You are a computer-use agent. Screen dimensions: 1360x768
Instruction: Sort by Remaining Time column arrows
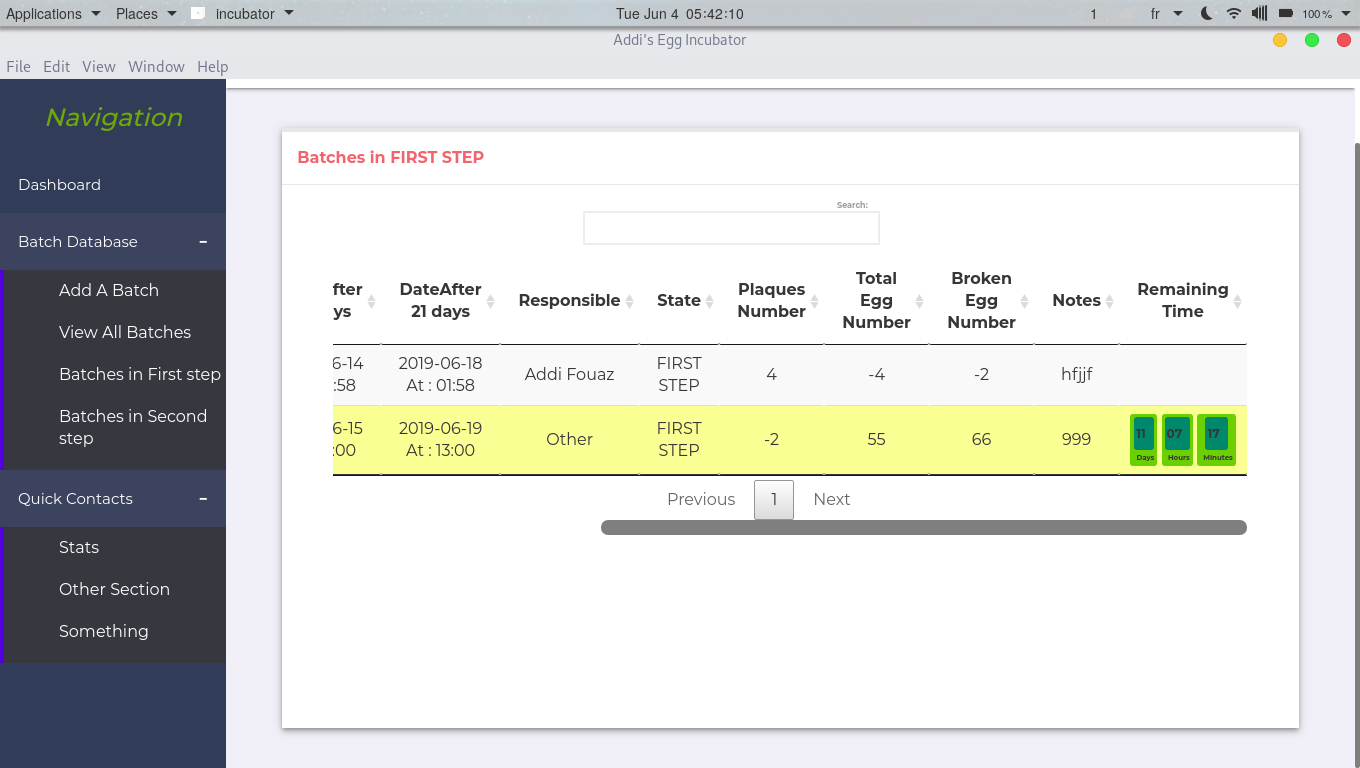(x=1238, y=301)
